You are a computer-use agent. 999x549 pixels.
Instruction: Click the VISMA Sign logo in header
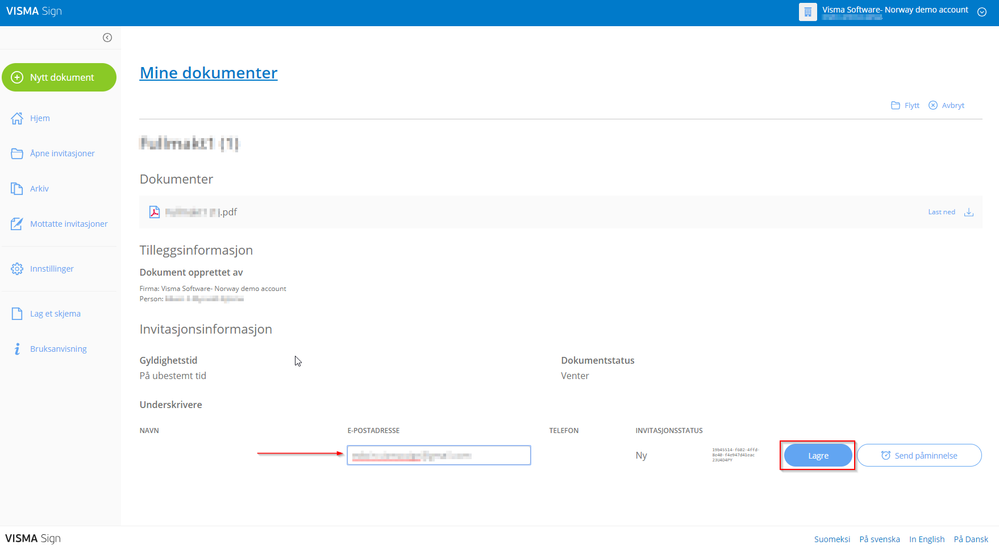click(x=34, y=11)
